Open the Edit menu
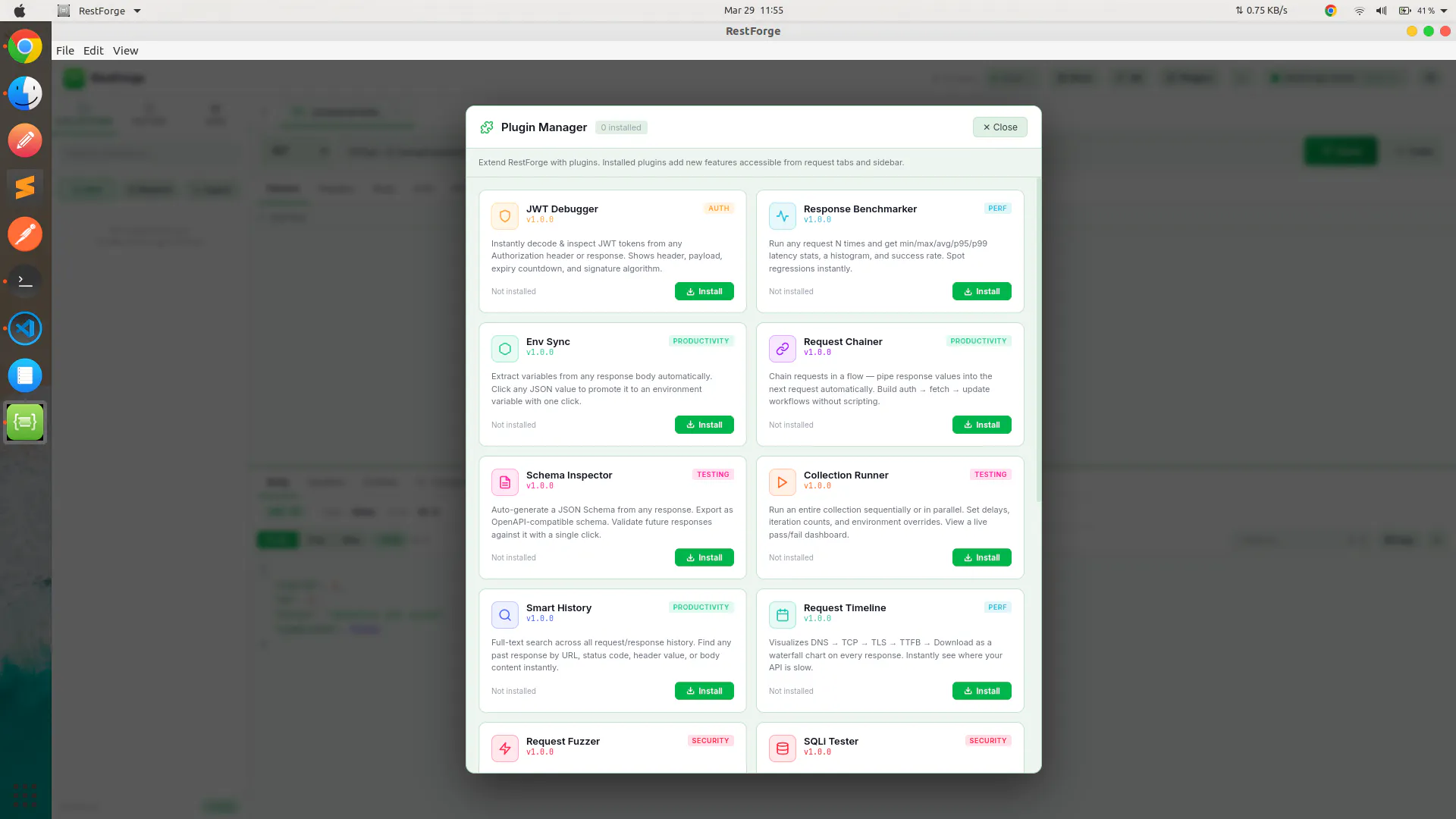Screen dimensions: 1456x819 pyautogui.click(x=93, y=51)
